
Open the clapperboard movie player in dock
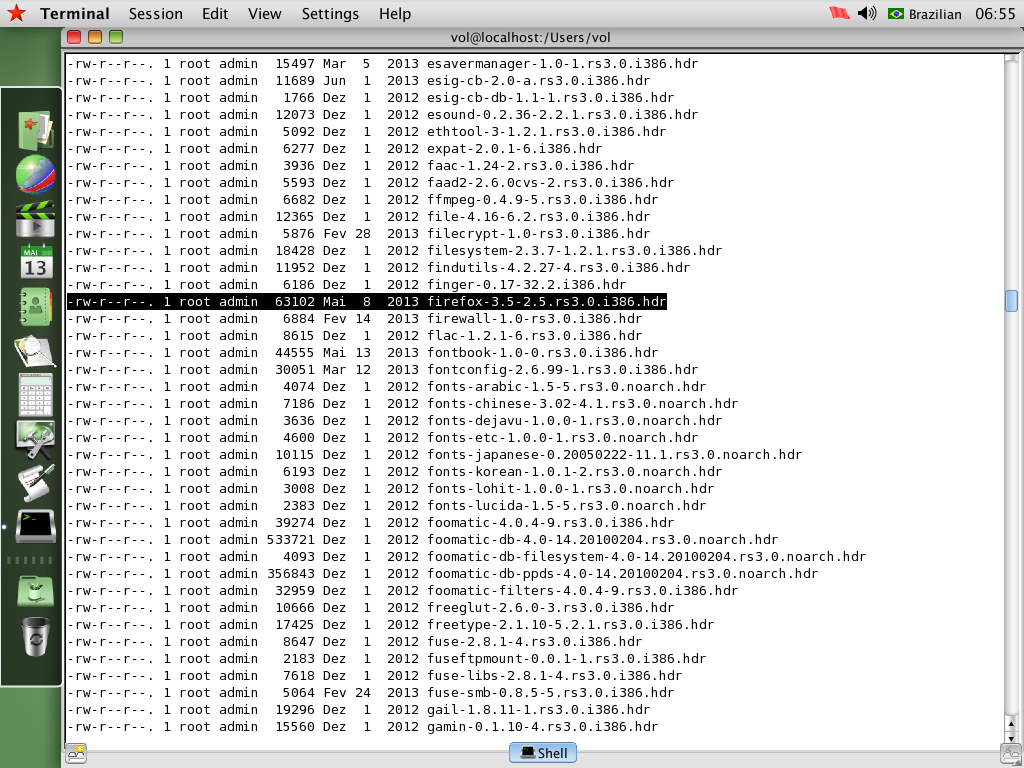click(x=35, y=219)
